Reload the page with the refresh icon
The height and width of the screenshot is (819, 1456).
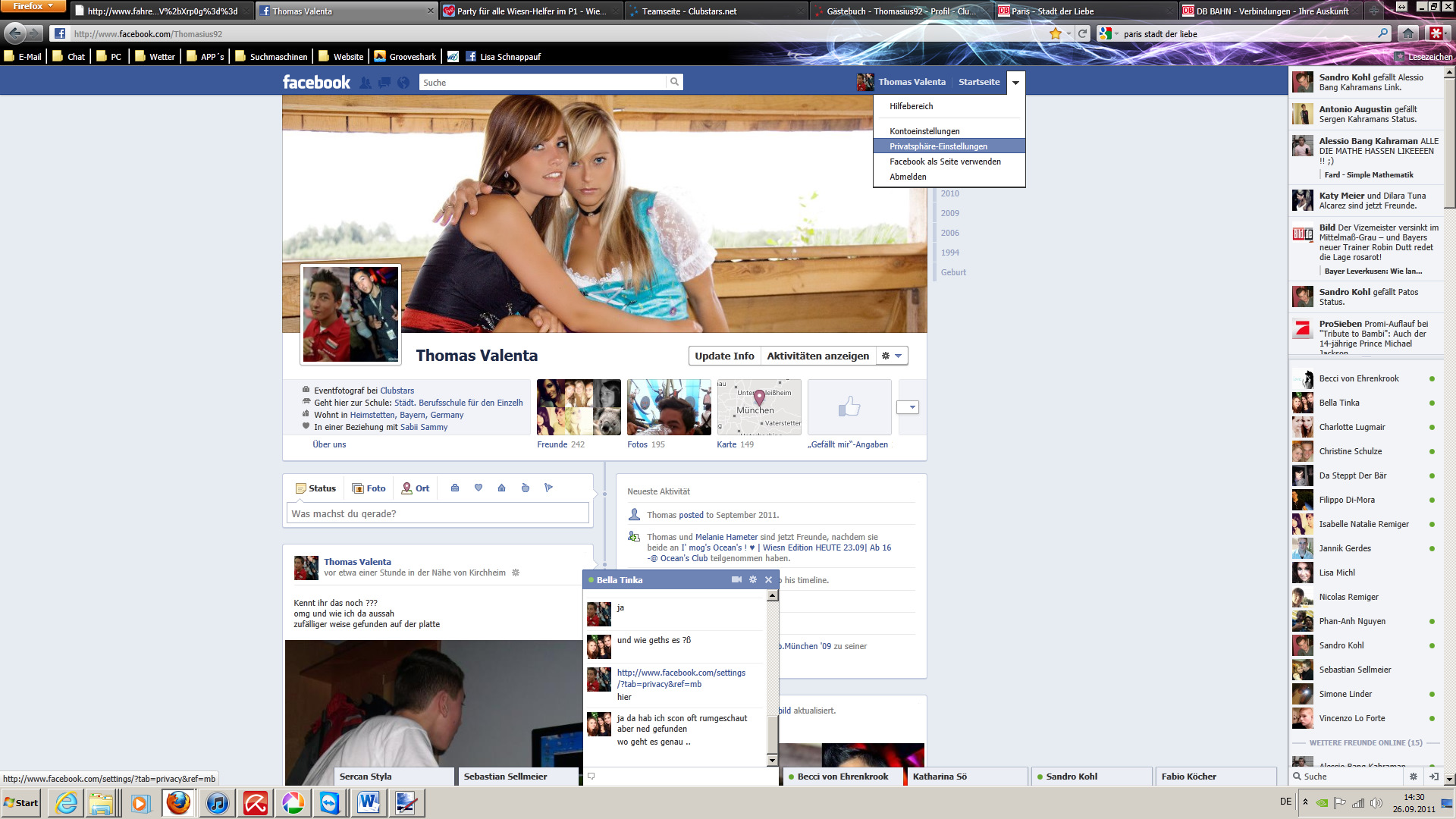pyautogui.click(x=1083, y=33)
